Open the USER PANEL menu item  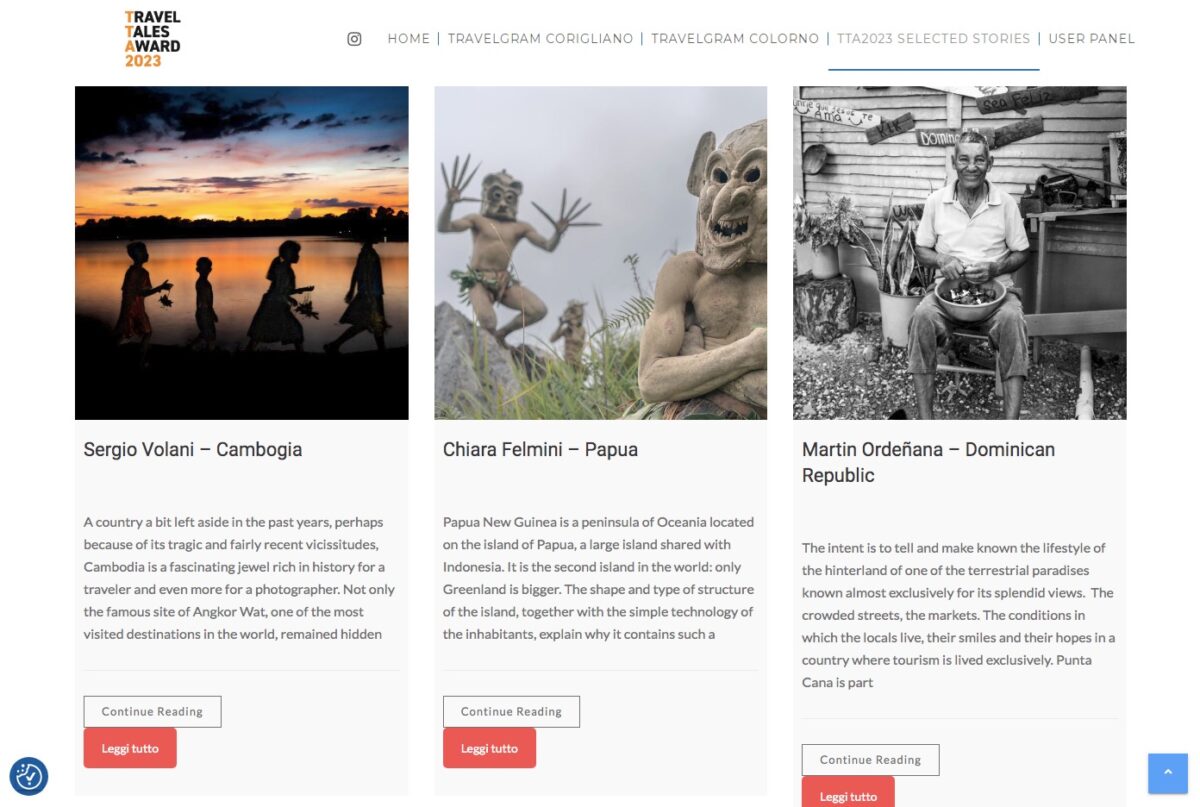coord(1091,39)
